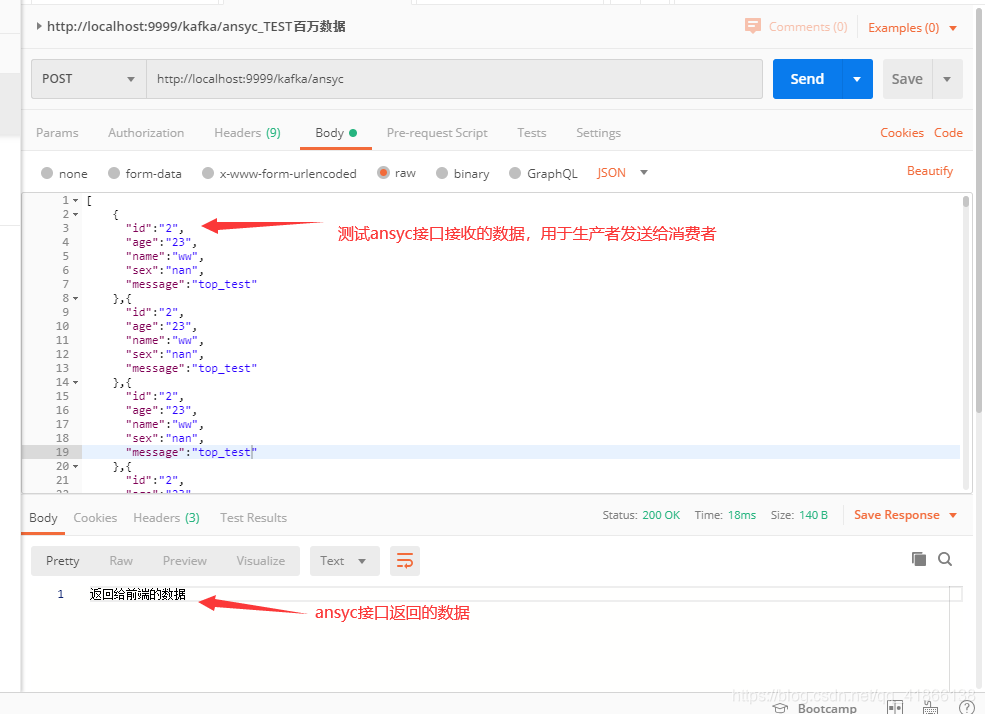Collapse code fold arrow on line 2
Screen dimensions: 985x714
click(75, 214)
